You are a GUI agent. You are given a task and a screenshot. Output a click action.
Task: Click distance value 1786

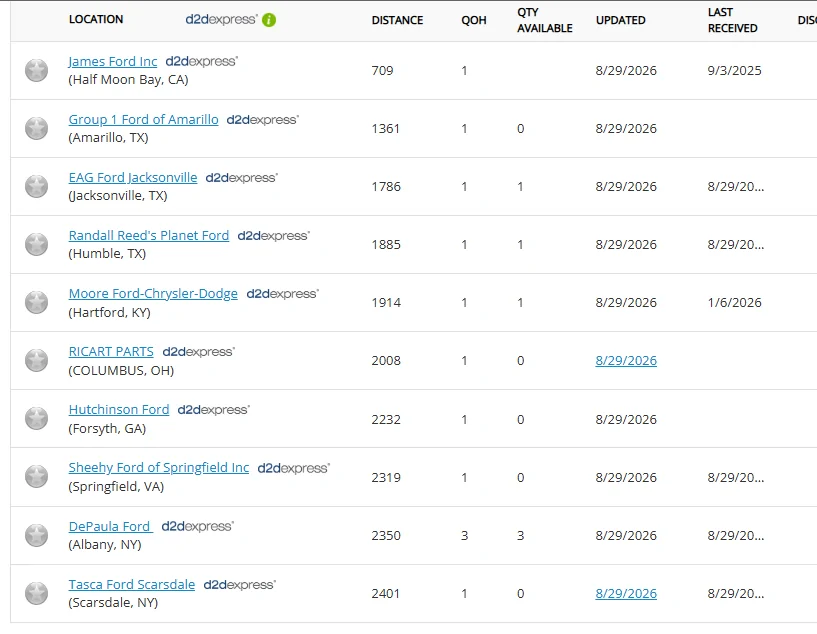(x=386, y=187)
